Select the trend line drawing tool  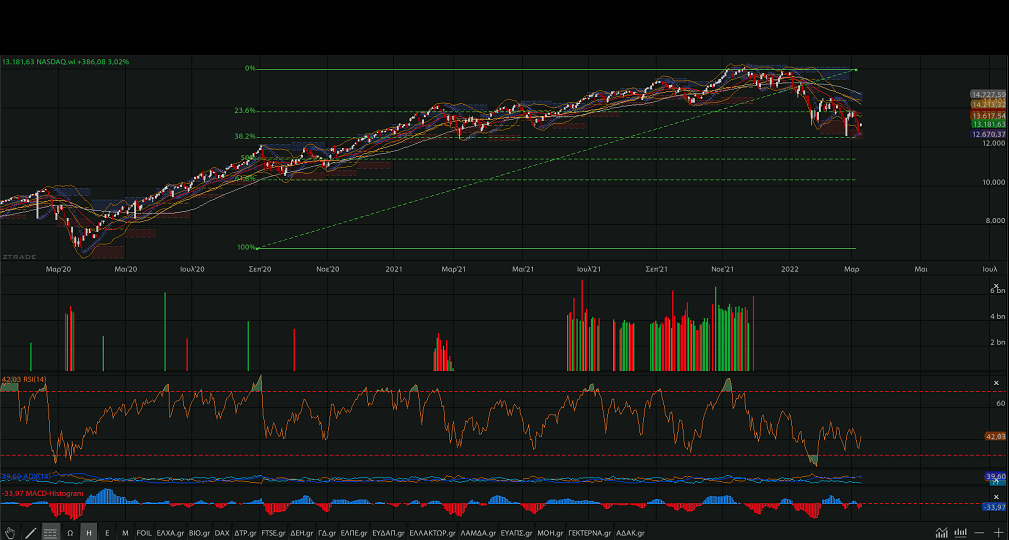[x=31, y=533]
